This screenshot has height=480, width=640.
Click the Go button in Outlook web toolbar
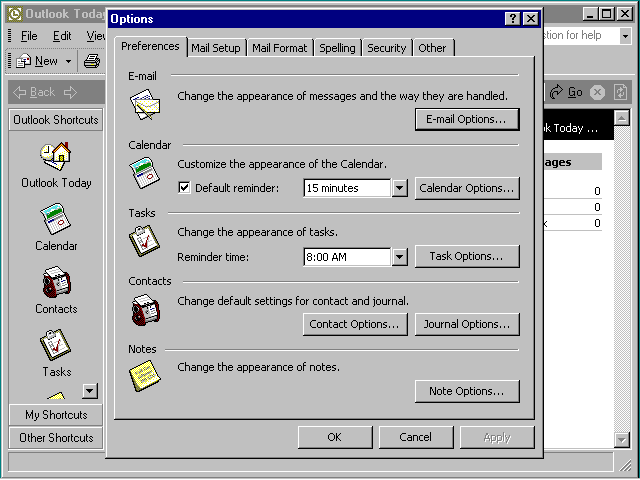tap(566, 92)
